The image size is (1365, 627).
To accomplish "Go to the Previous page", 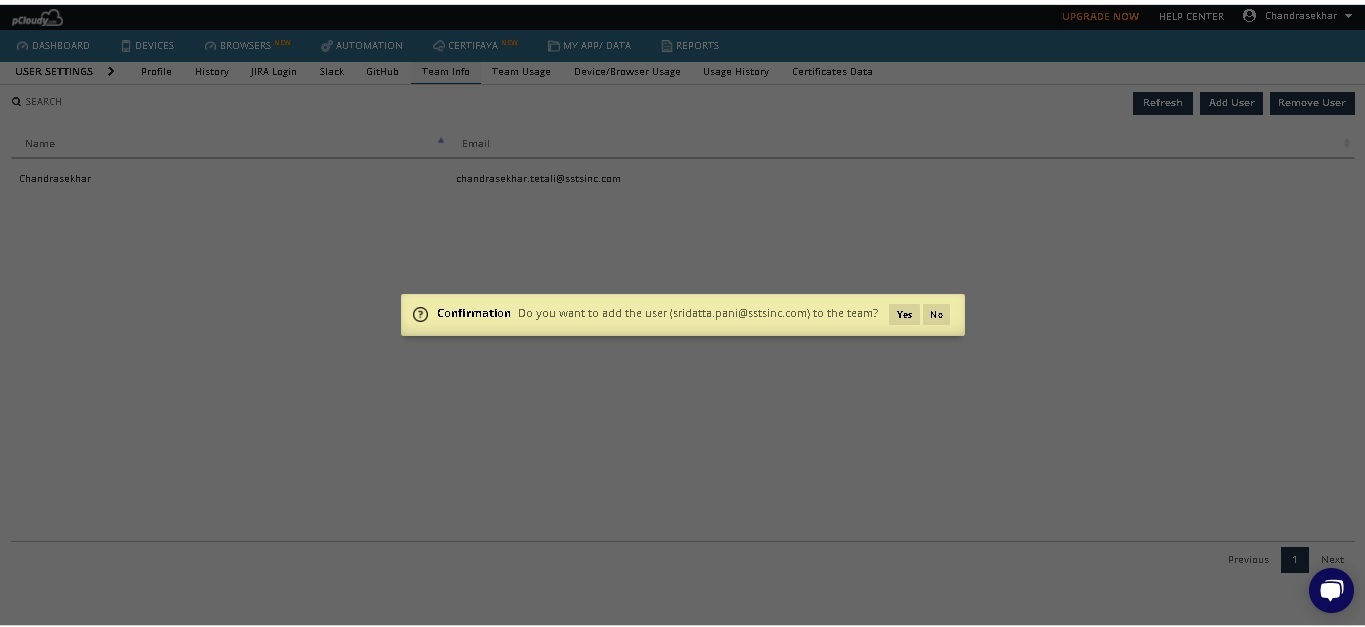I will click(1248, 560).
